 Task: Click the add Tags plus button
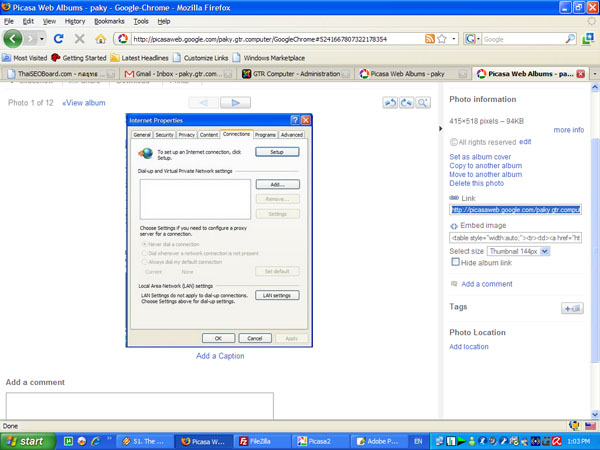[x=572, y=308]
